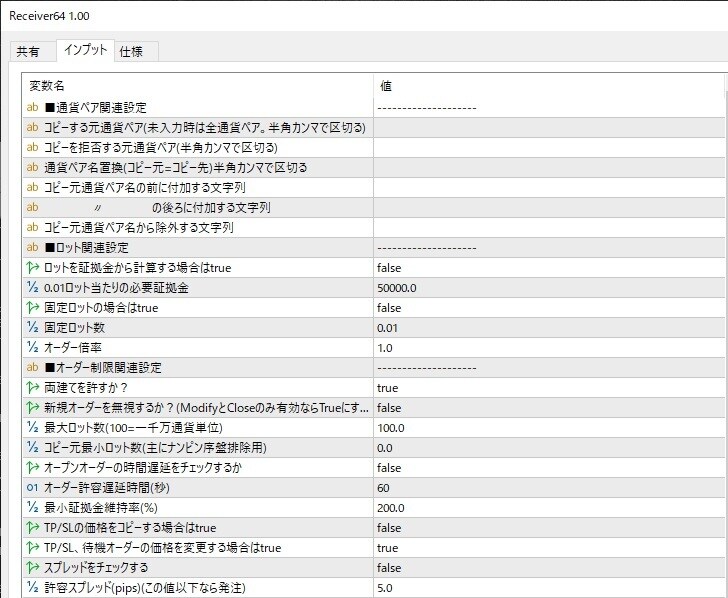Select the オーダー倍率 variable name

[73, 348]
